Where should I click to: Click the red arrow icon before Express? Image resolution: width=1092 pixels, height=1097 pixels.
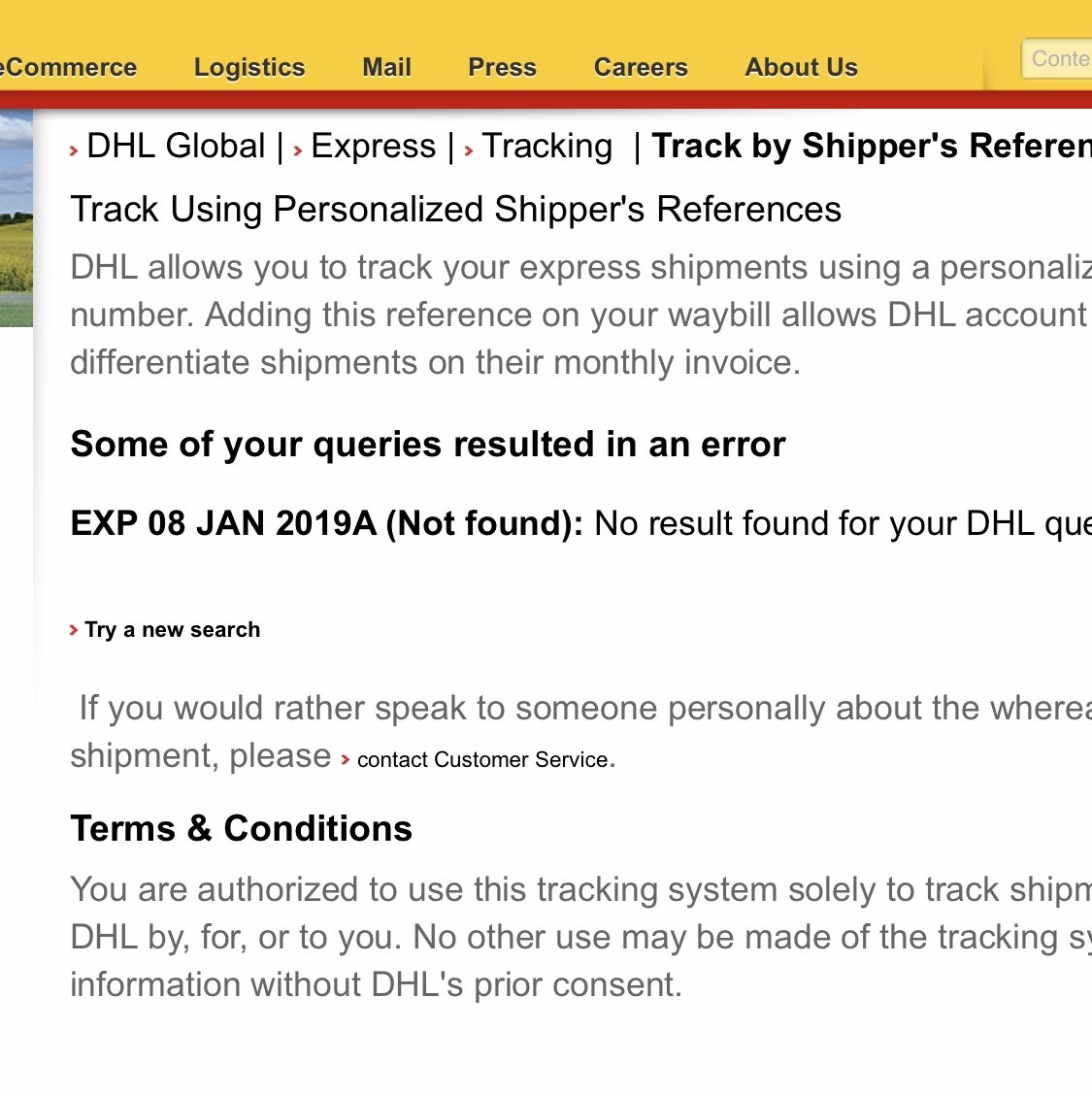(x=298, y=150)
